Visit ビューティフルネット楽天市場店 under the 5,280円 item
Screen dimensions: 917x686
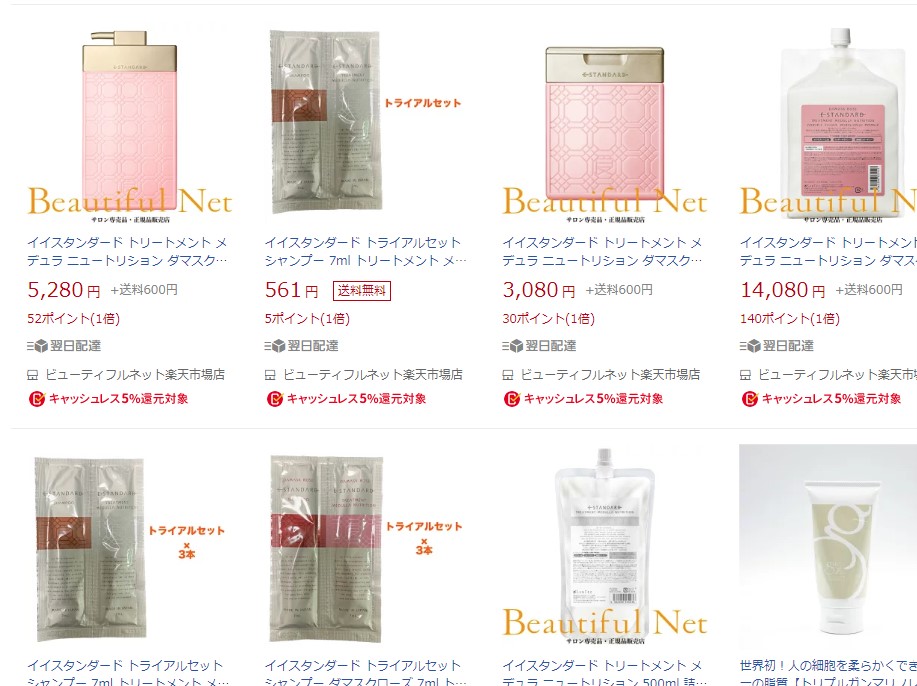tap(135, 375)
